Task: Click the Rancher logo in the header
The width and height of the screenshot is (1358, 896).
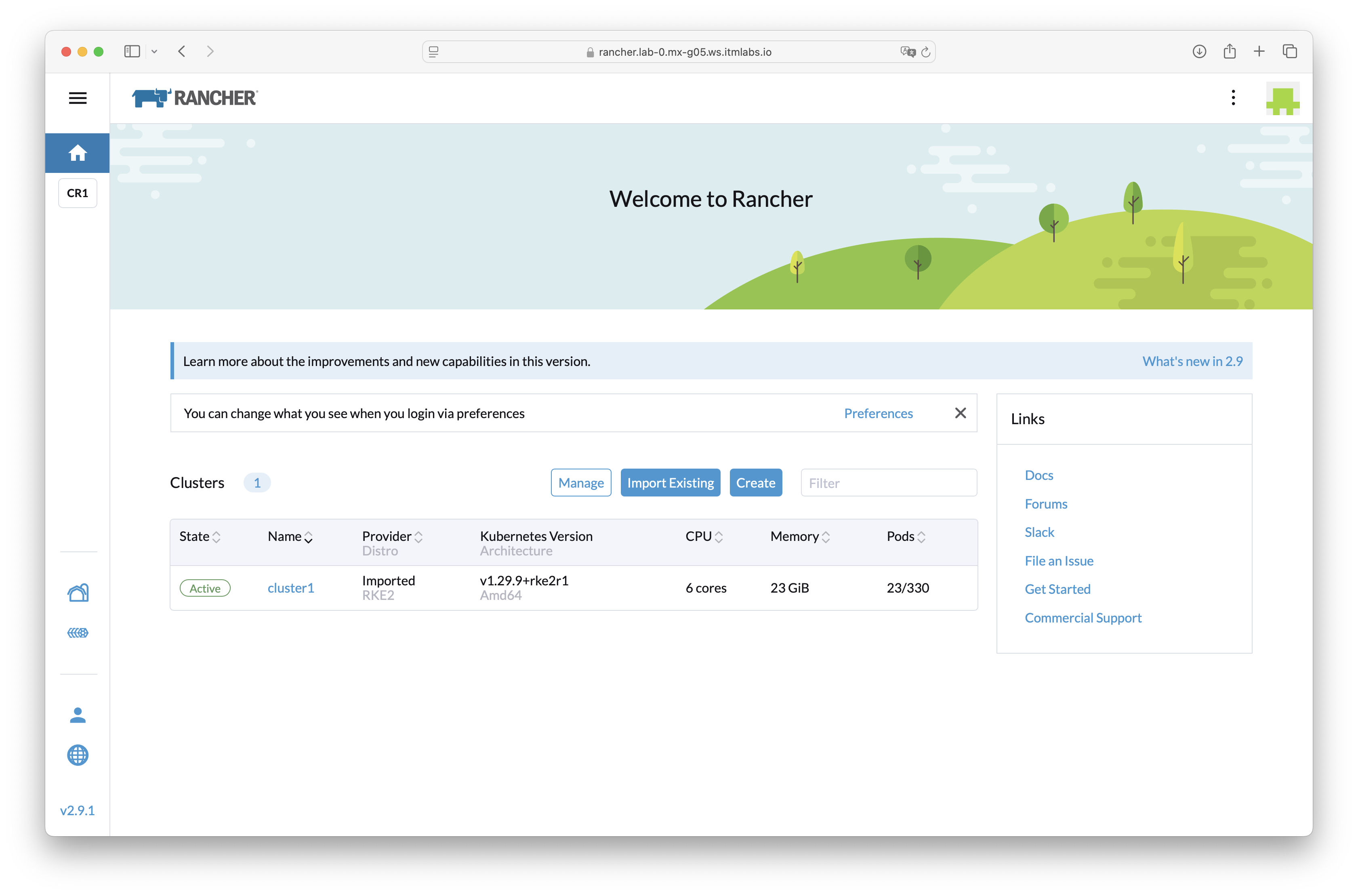Action: point(194,97)
